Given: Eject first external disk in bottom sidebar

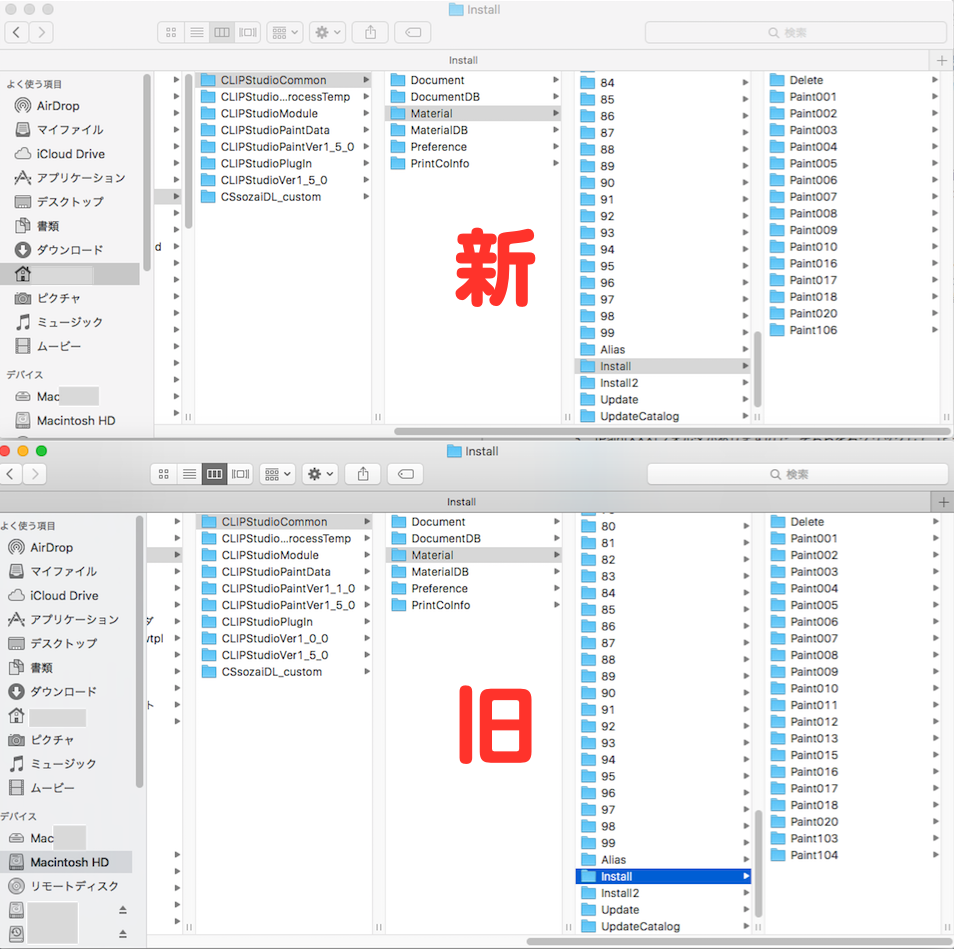Looking at the screenshot, I should pos(123,910).
